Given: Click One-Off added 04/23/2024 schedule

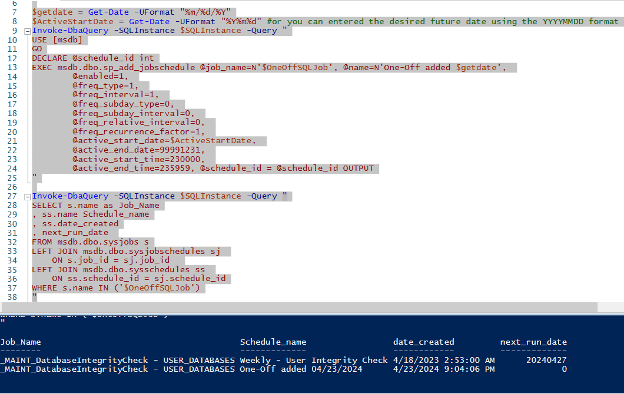Looking at the screenshot, I should click(301, 369).
